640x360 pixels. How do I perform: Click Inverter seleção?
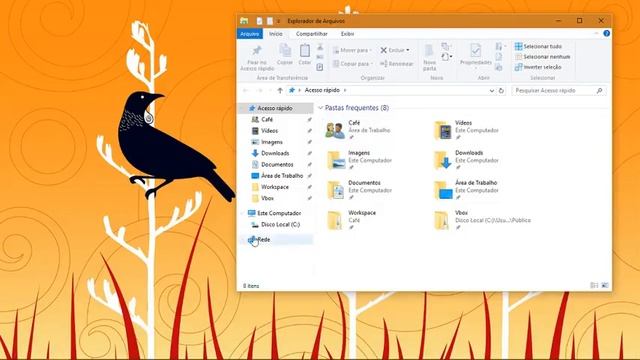click(538, 67)
